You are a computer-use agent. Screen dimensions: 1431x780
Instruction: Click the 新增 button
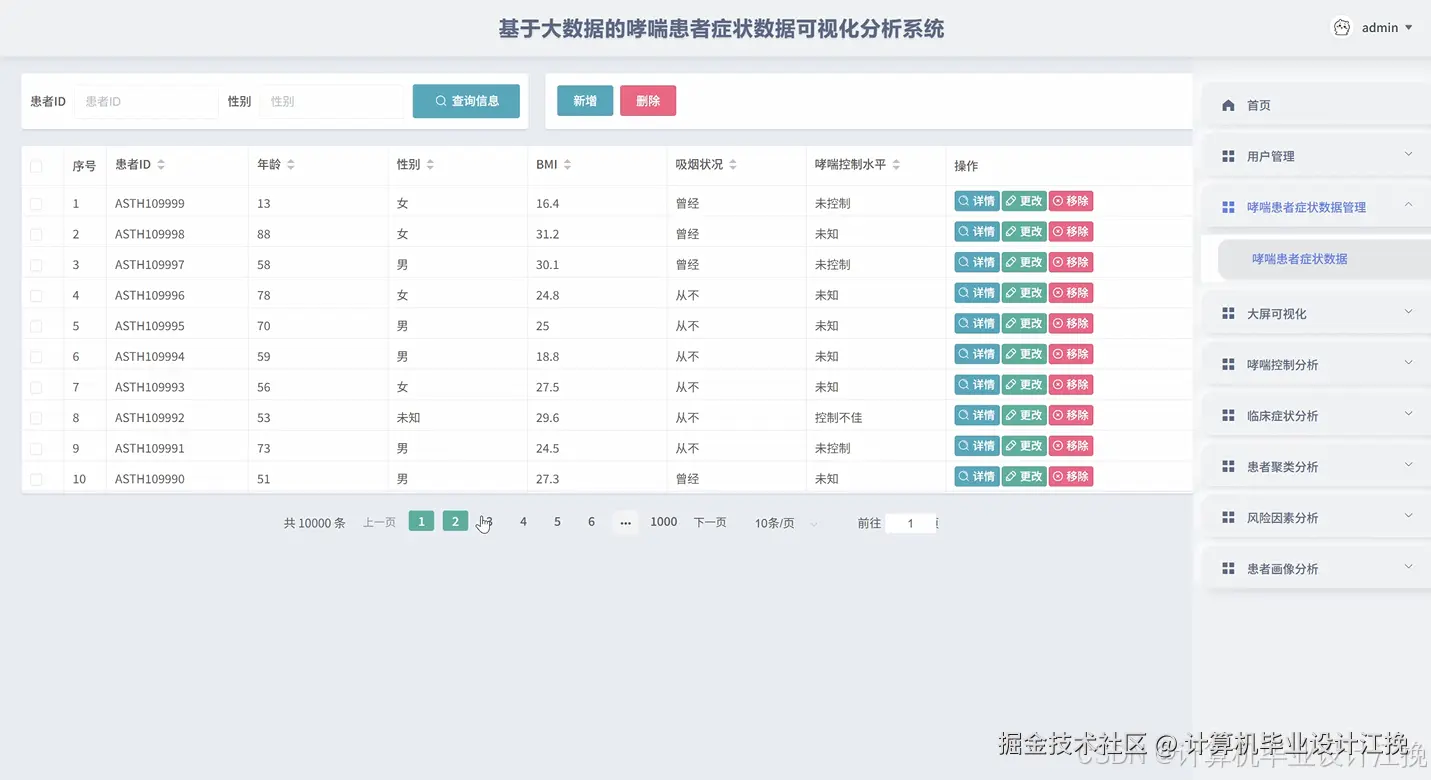pyautogui.click(x=584, y=100)
